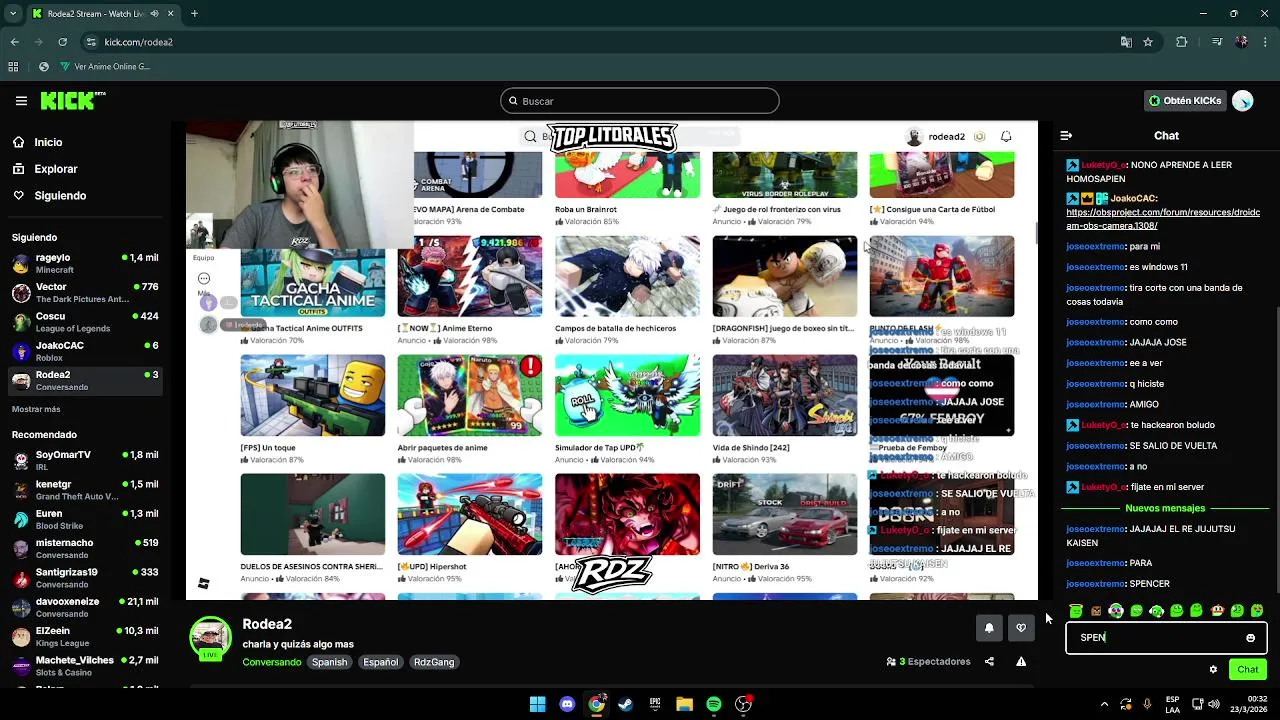This screenshot has height=720, width=1280.
Task: Open emoji picker in chat input
Action: (1250, 638)
